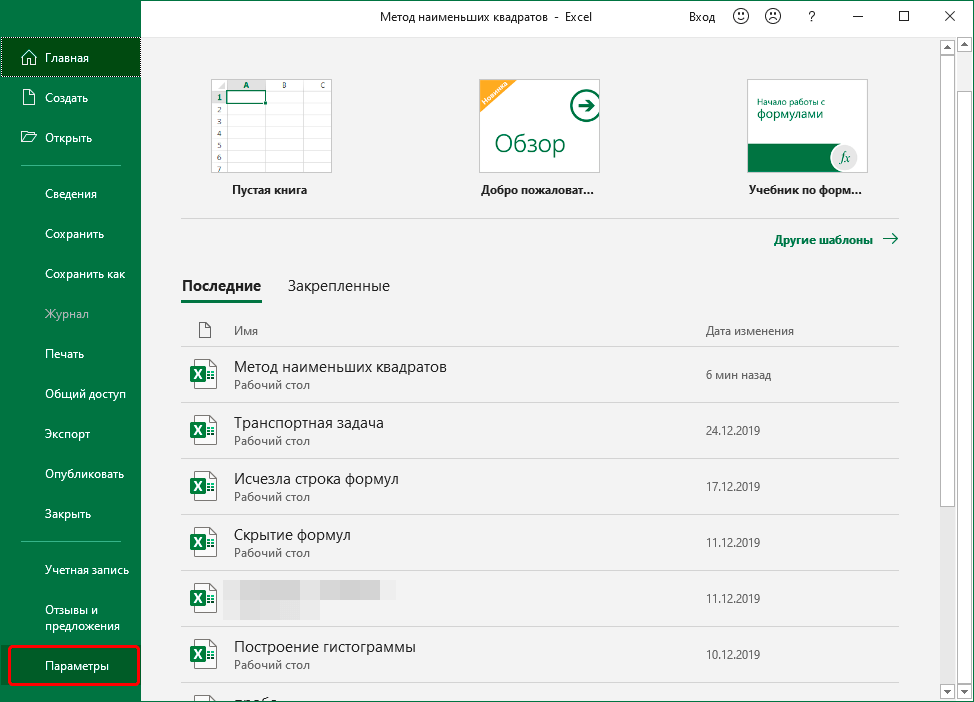Select the Последние tab
The height and width of the screenshot is (702, 974).
pos(221,286)
